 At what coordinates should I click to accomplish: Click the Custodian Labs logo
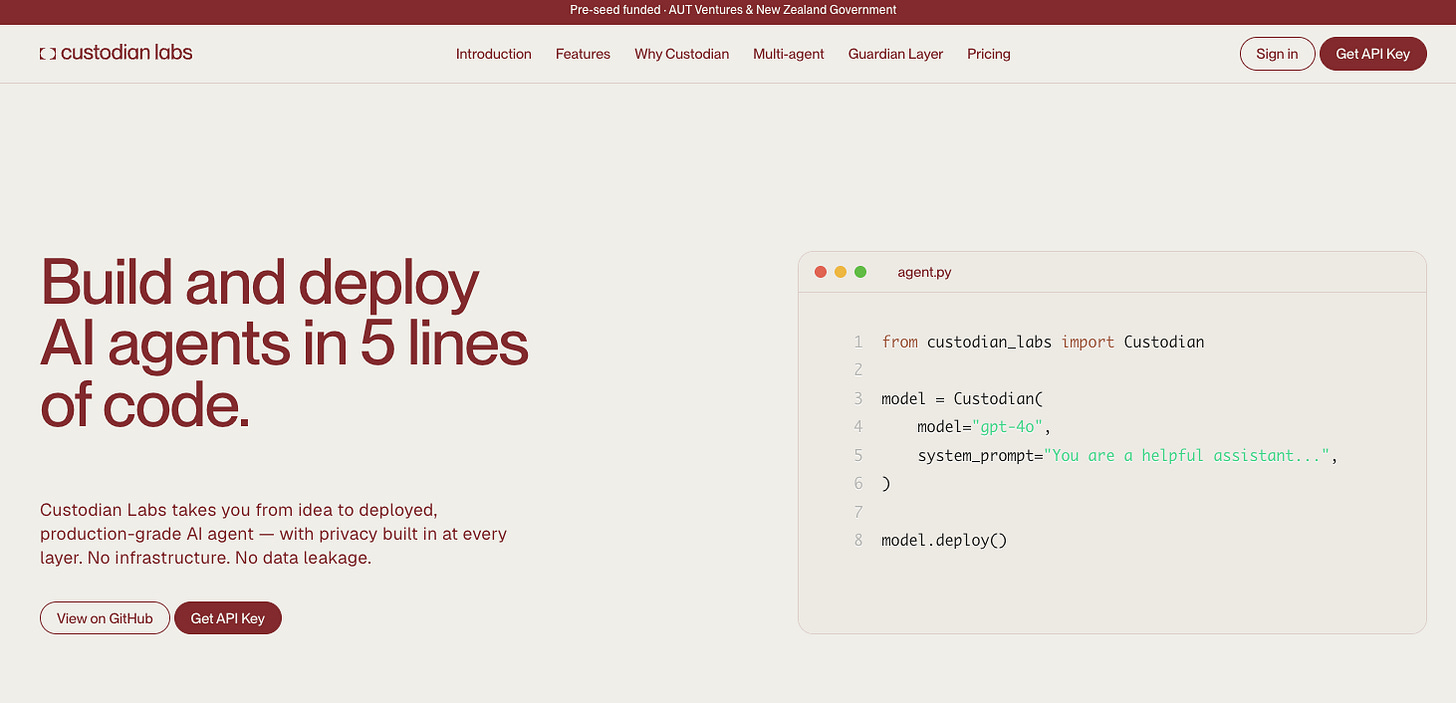click(x=116, y=53)
